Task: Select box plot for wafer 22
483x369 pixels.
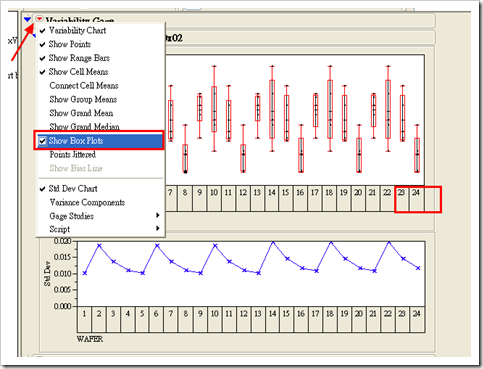Action: 388,109
